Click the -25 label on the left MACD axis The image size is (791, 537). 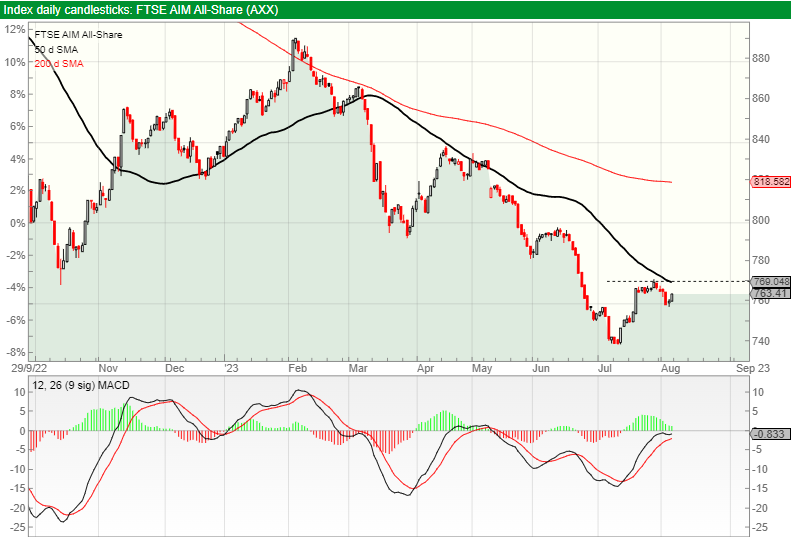pos(17,527)
